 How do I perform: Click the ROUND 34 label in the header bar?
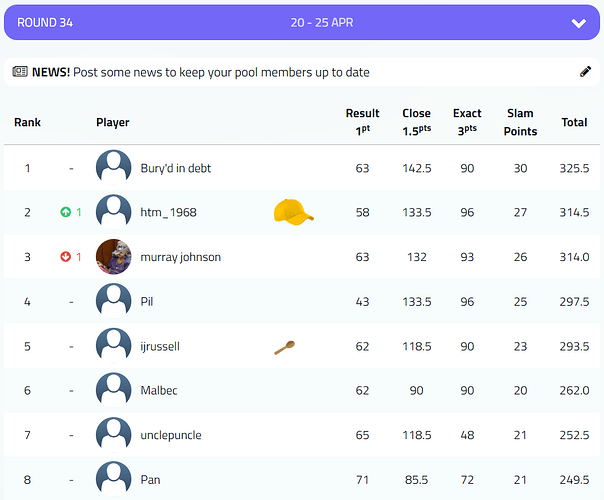[x=45, y=23]
